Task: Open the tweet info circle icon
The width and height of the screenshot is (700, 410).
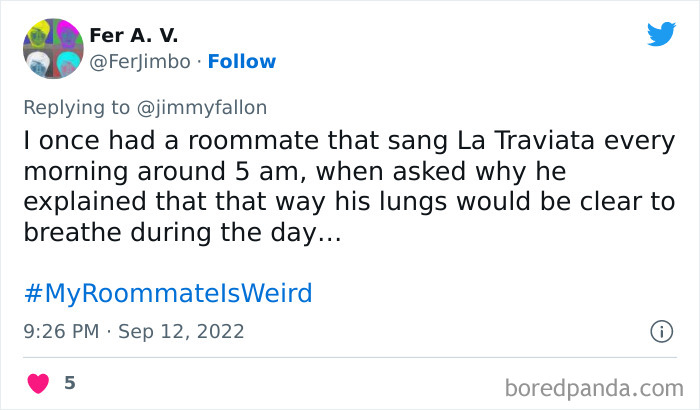Action: 660,330
